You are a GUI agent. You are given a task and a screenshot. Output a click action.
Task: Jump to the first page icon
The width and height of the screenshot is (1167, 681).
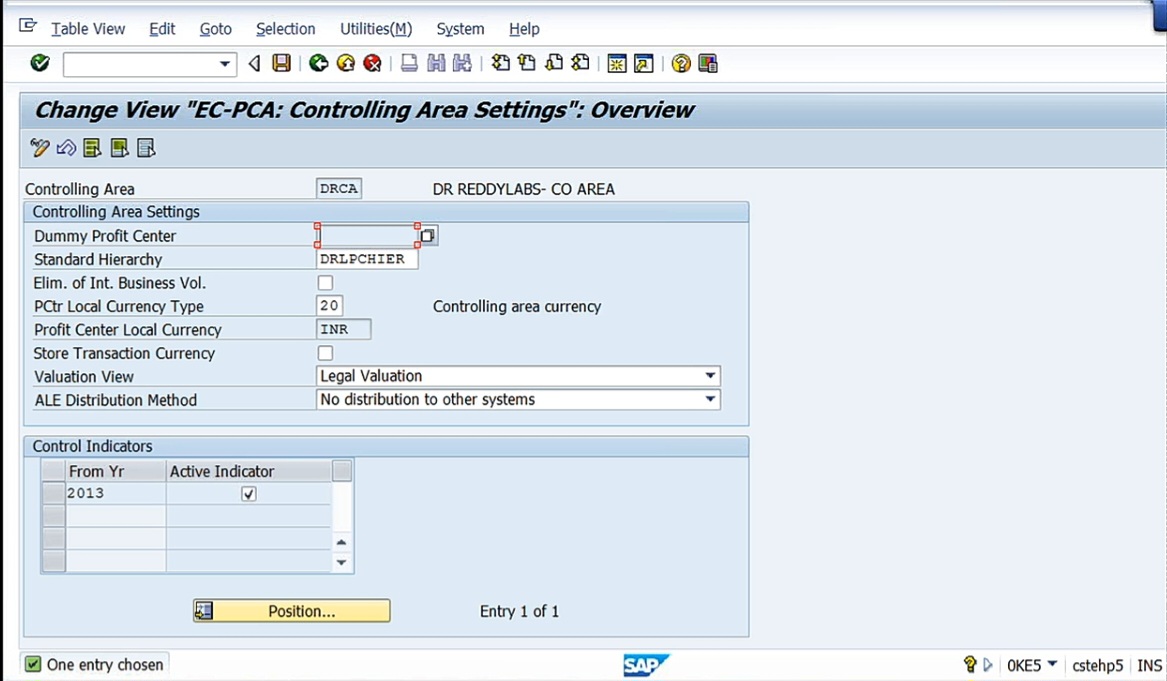[501, 63]
